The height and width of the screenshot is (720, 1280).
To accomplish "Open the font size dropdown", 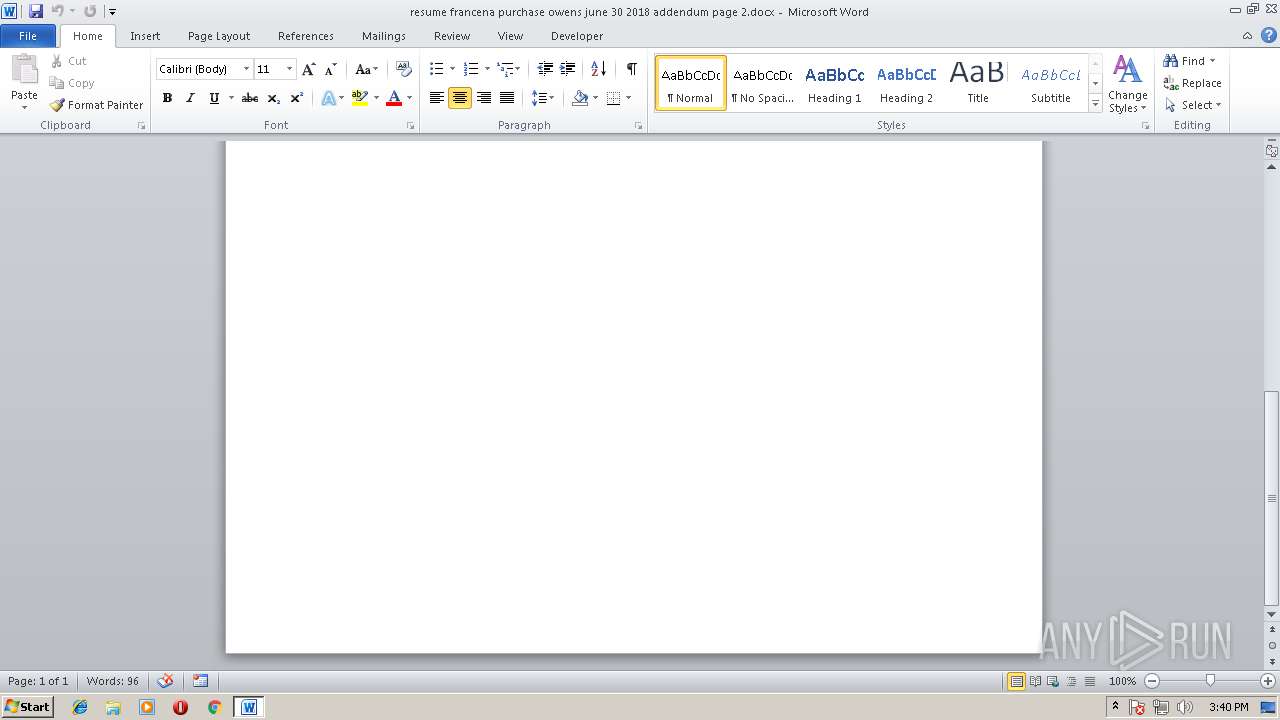I will [x=289, y=69].
